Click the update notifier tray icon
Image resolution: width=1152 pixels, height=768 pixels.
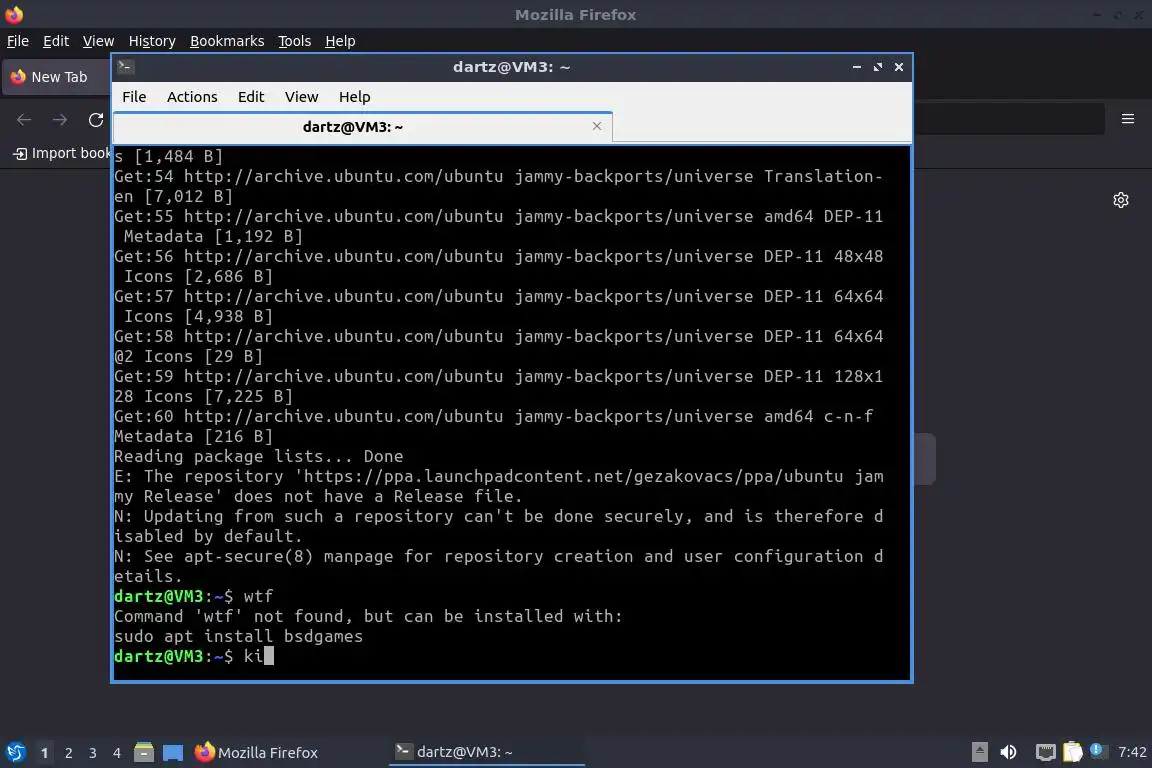point(1098,750)
